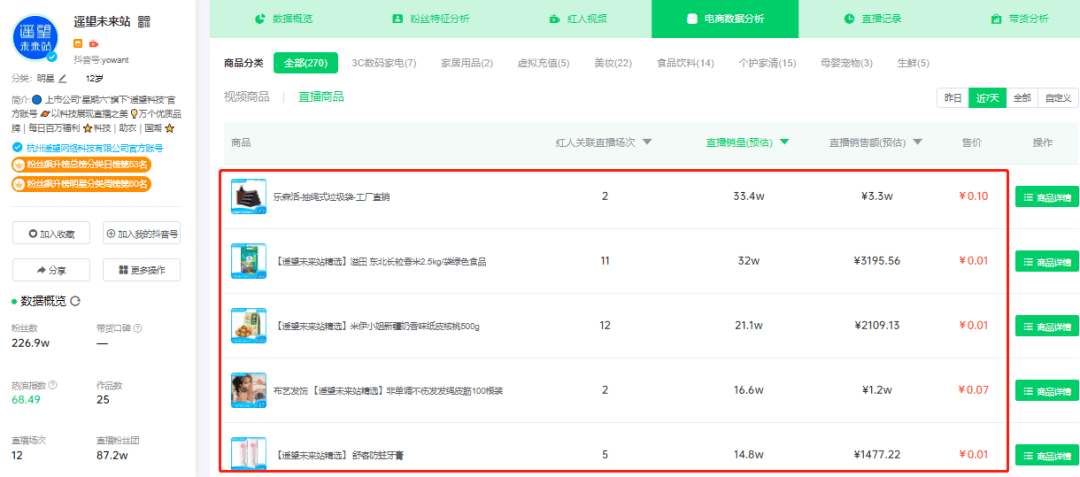Sort by 直播销量(预估) arrow

tap(784, 142)
